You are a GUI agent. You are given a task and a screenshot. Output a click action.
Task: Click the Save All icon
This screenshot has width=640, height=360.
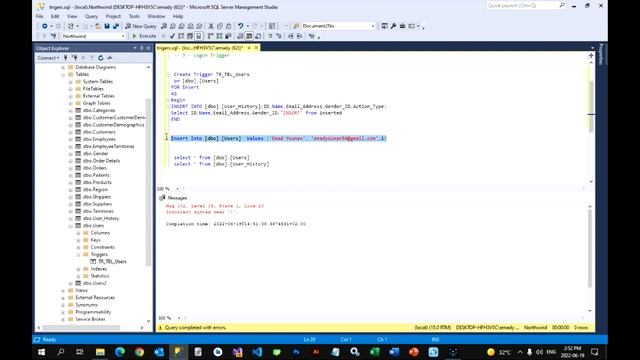tap(116, 26)
